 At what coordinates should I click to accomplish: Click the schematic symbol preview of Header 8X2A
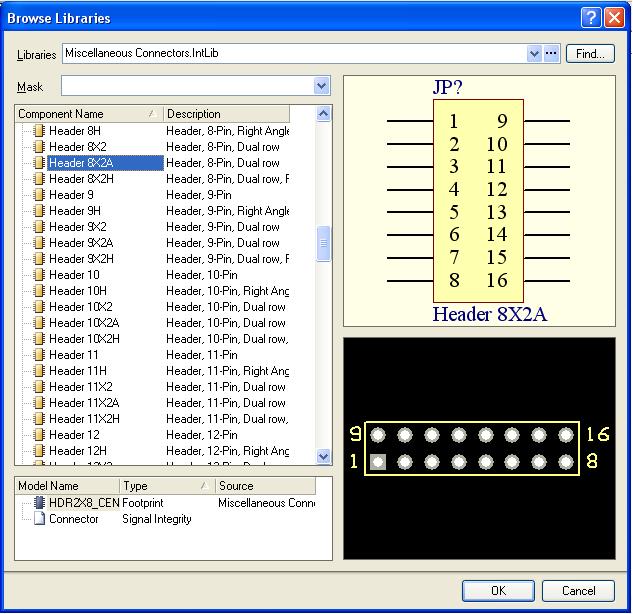(x=479, y=201)
